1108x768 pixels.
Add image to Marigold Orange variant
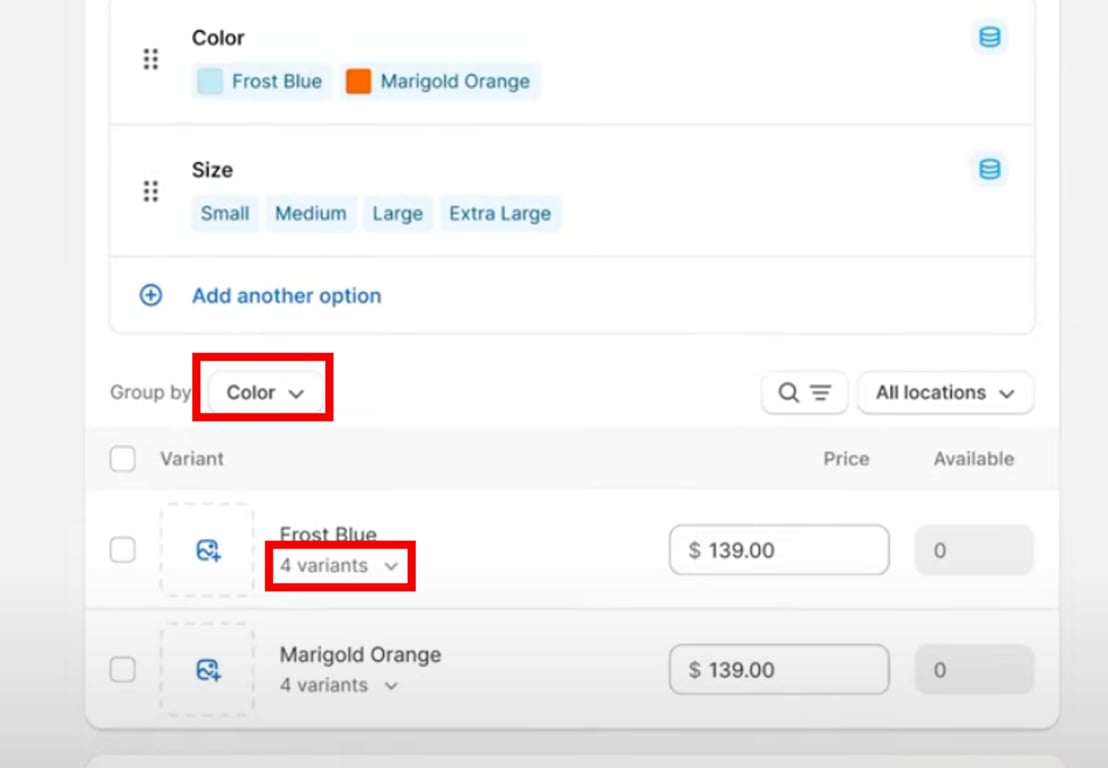tap(208, 670)
